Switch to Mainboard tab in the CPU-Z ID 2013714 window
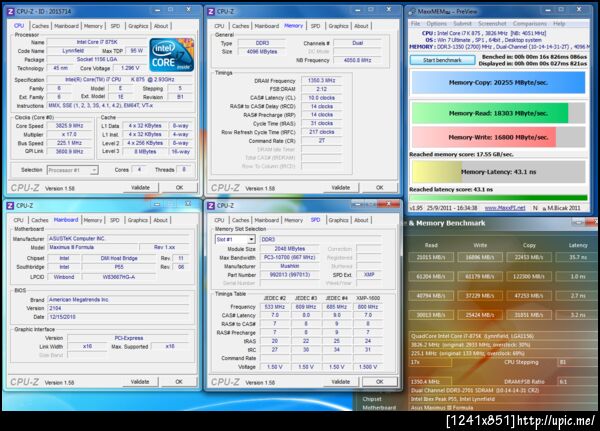 (66, 26)
